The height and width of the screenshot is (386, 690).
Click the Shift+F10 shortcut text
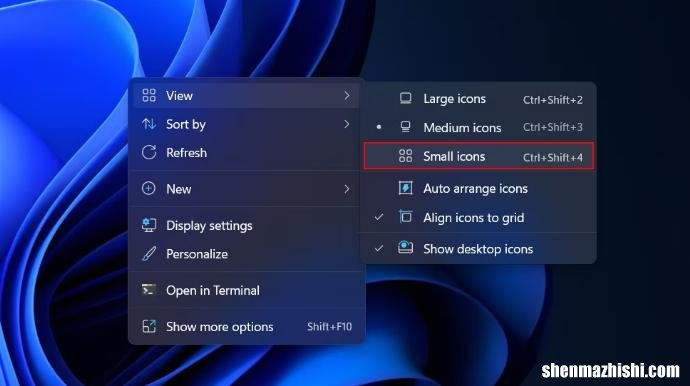(x=330, y=327)
